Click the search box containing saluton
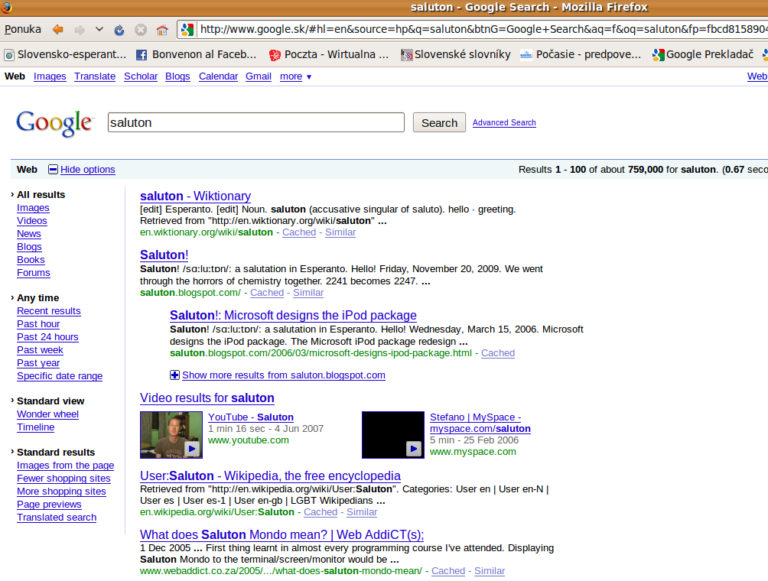 click(x=256, y=122)
